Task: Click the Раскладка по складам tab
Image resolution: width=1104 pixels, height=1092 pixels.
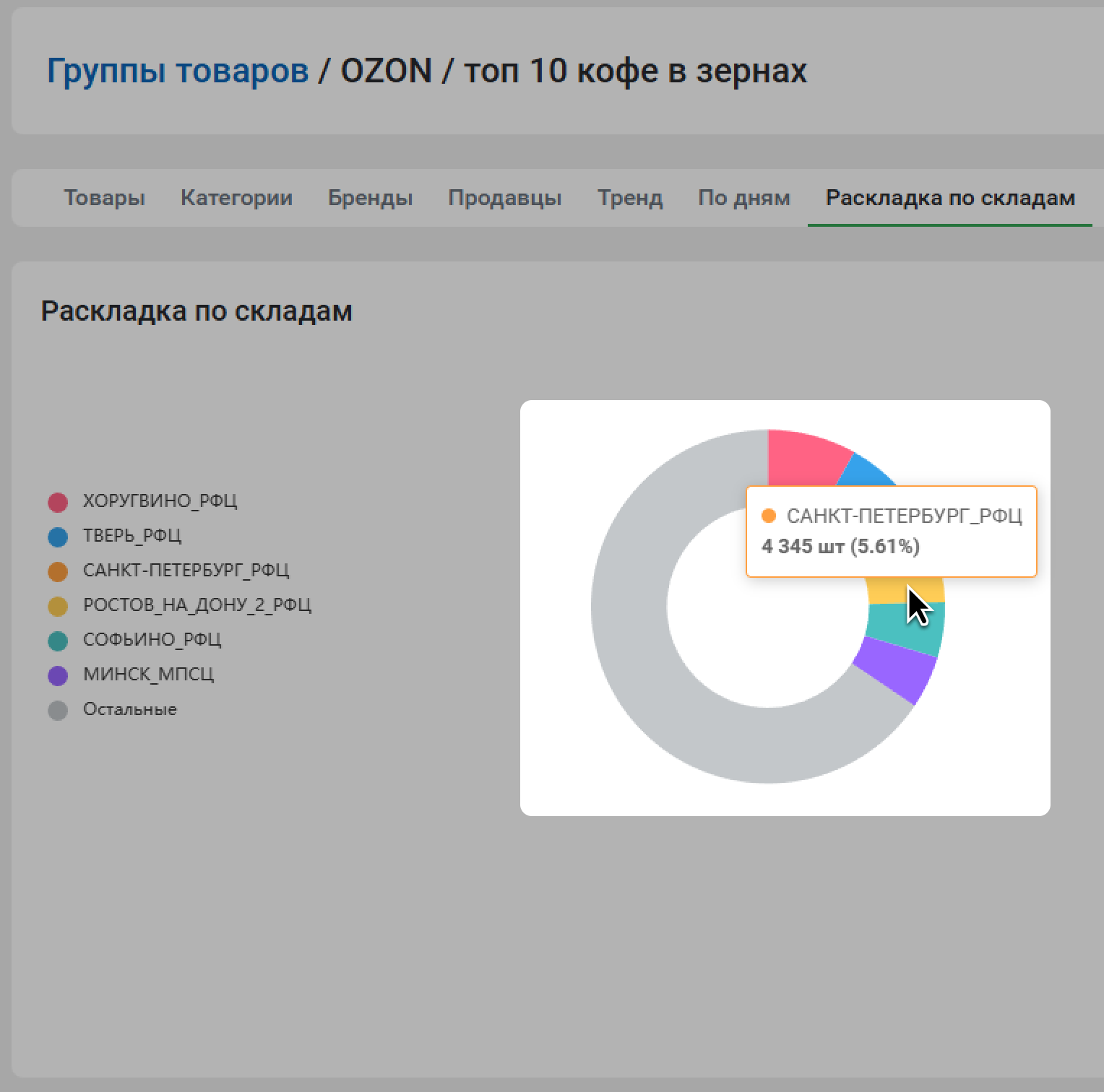Action: pos(949,198)
